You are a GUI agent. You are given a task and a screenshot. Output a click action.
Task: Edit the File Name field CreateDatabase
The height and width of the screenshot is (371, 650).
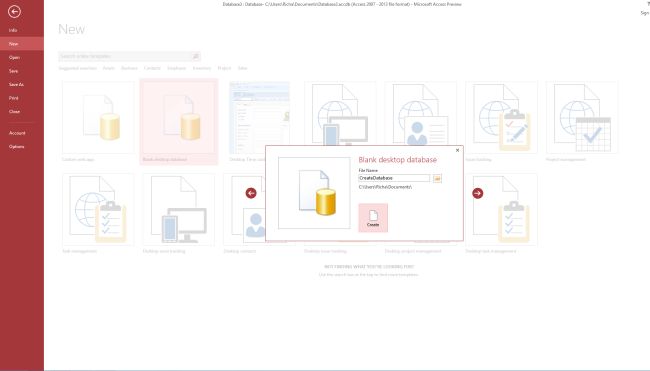(x=394, y=178)
